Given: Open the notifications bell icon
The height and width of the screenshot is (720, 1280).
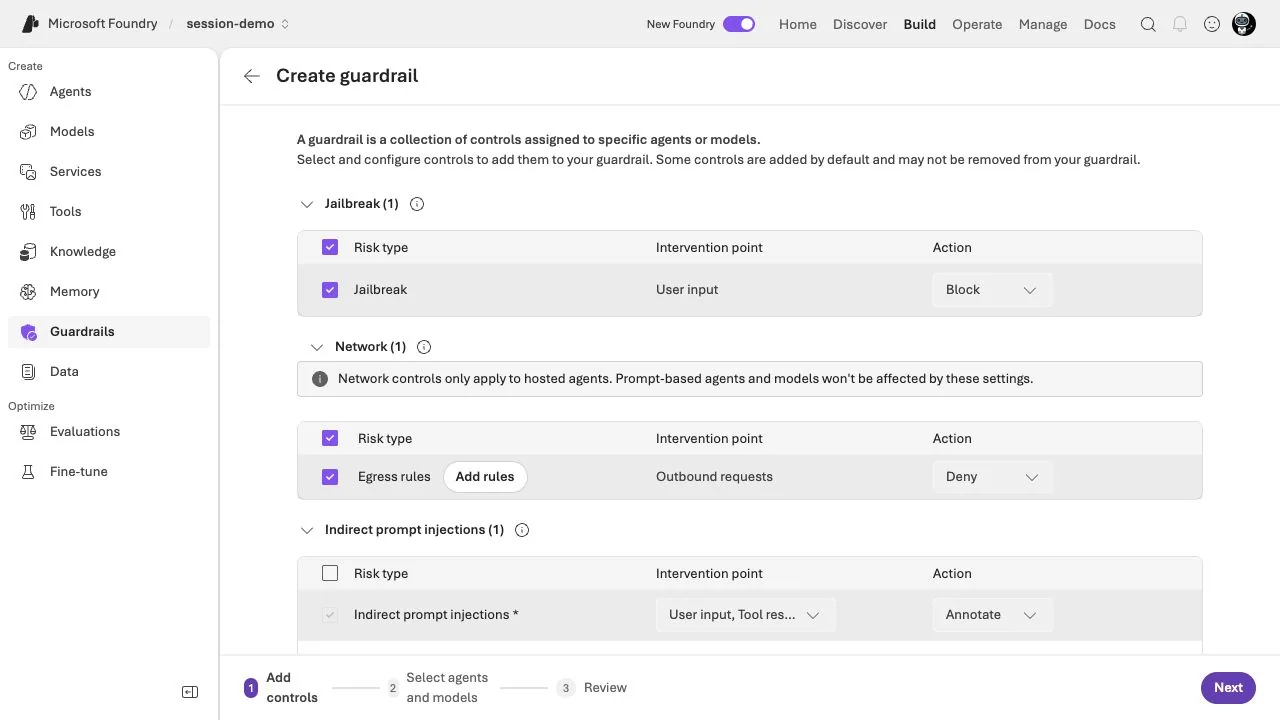Looking at the screenshot, I should point(1180,24).
